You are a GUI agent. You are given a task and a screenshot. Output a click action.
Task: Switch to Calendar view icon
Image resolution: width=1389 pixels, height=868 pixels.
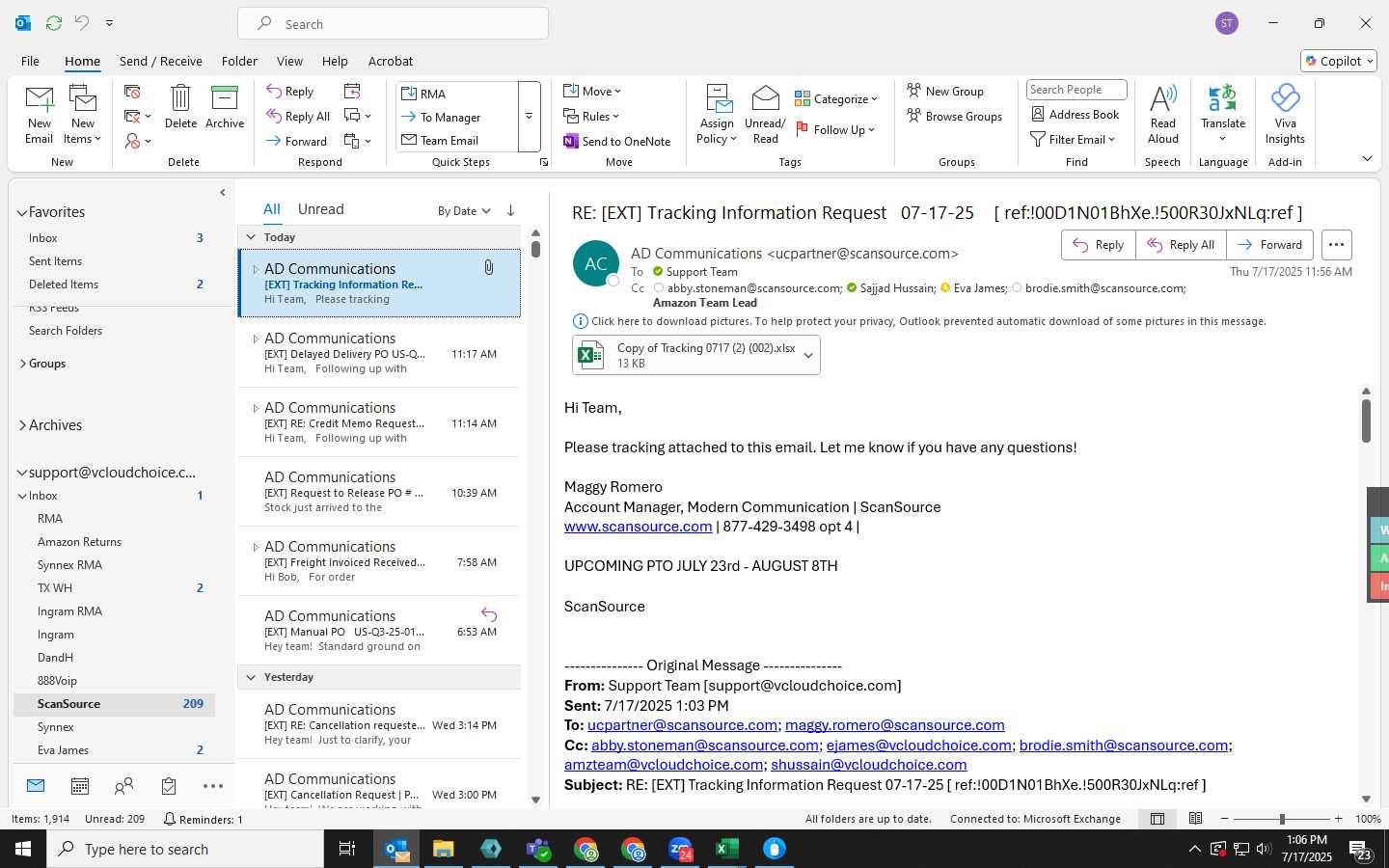(x=80, y=787)
